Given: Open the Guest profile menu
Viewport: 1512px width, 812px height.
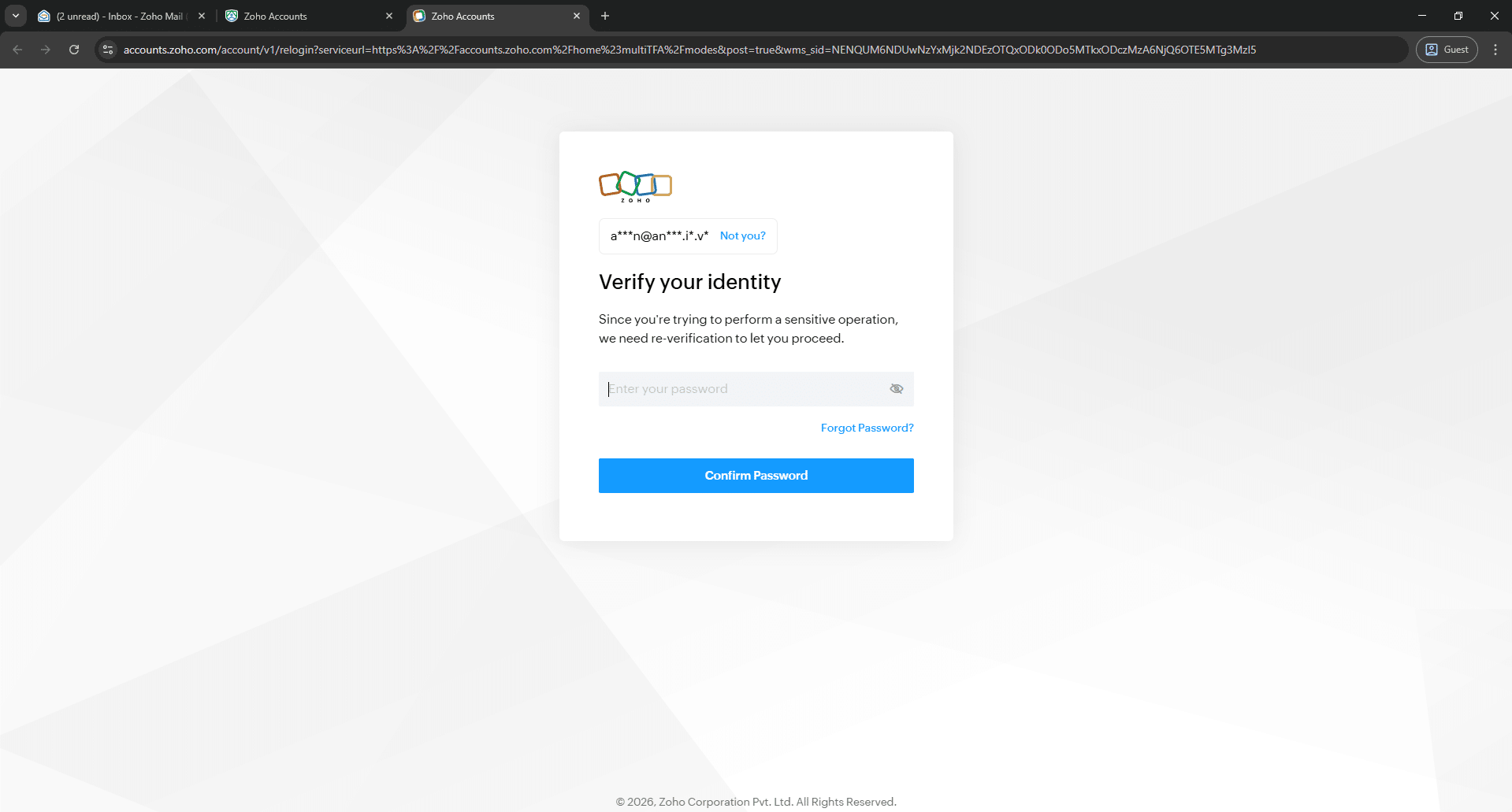Looking at the screenshot, I should point(1446,50).
